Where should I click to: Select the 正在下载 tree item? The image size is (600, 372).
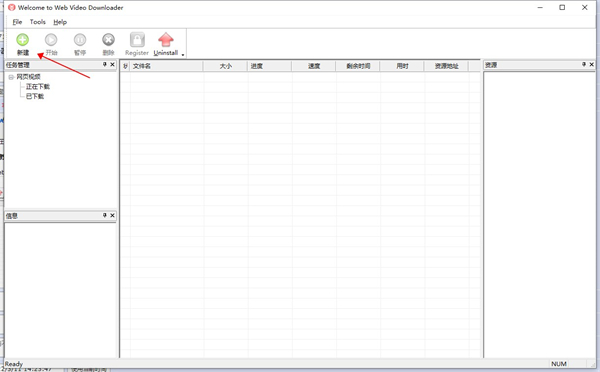point(38,87)
